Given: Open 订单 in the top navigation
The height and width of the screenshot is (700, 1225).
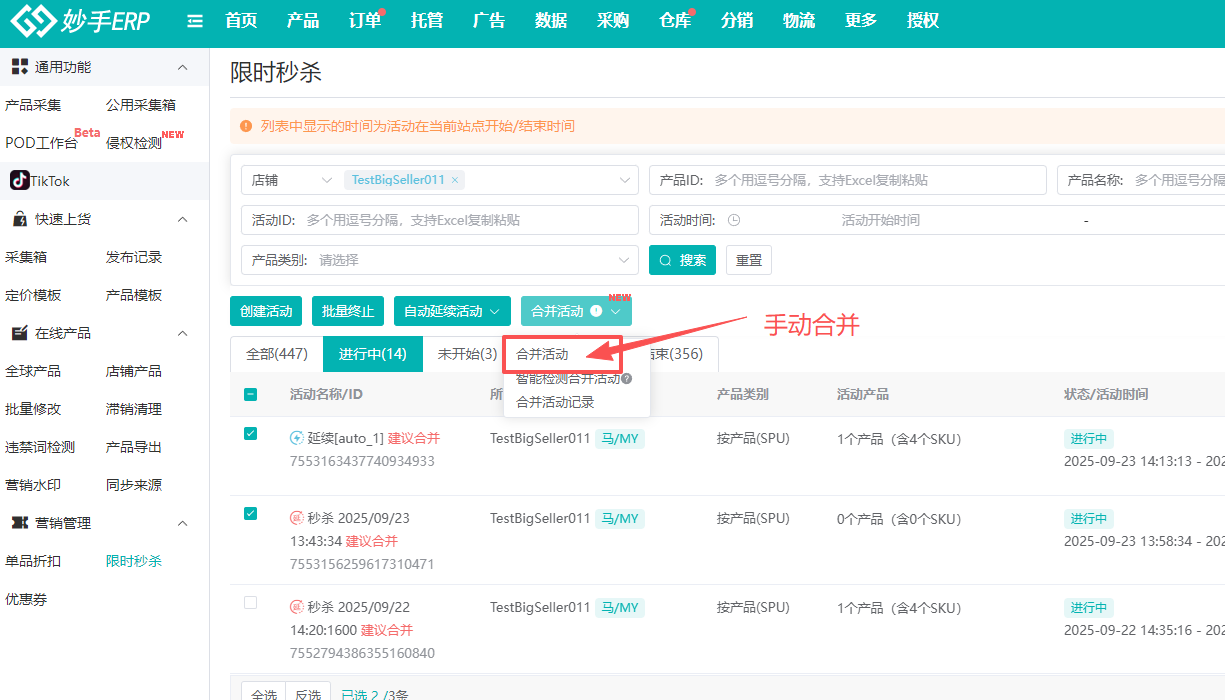Looking at the screenshot, I should coord(364,21).
